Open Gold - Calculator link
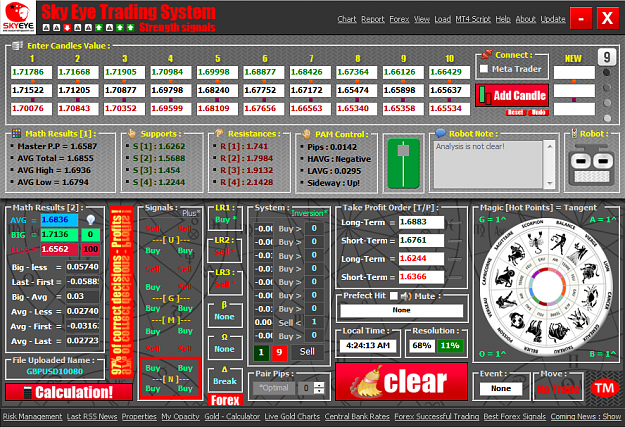 (x=232, y=417)
